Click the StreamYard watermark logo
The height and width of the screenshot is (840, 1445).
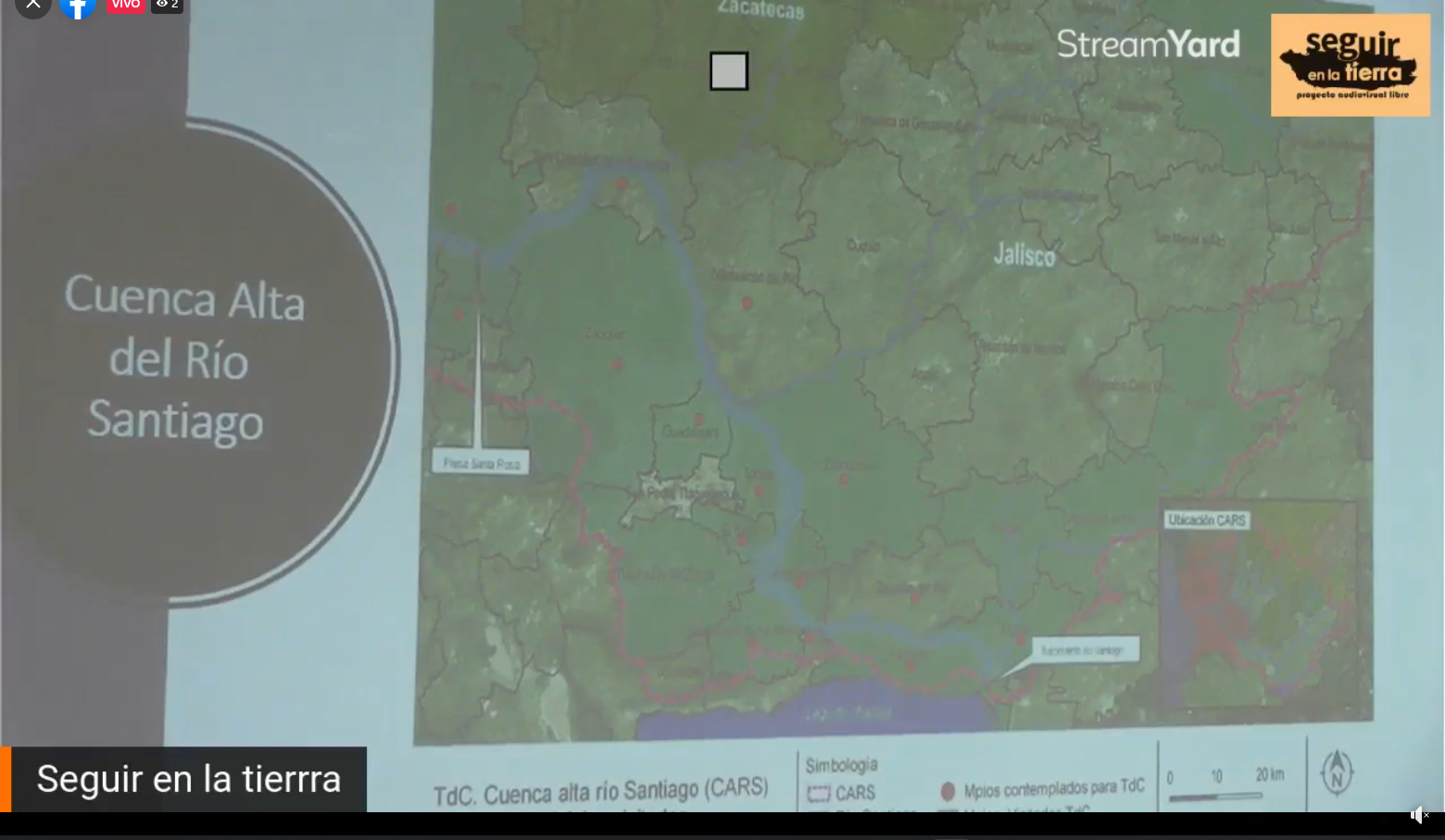tap(1148, 44)
